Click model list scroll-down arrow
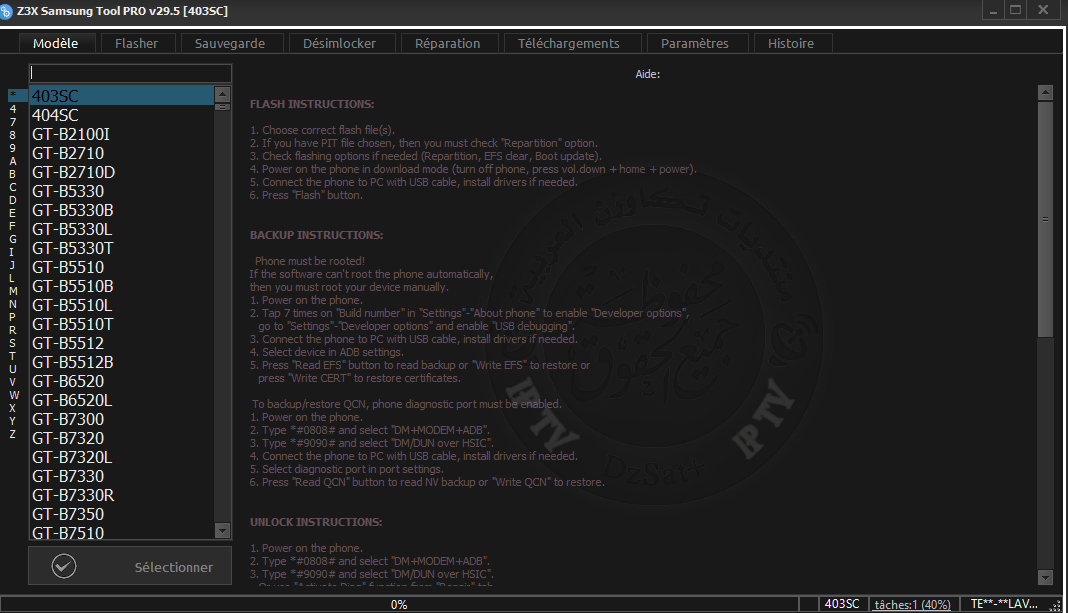This screenshot has height=613, width=1068. coord(222,530)
